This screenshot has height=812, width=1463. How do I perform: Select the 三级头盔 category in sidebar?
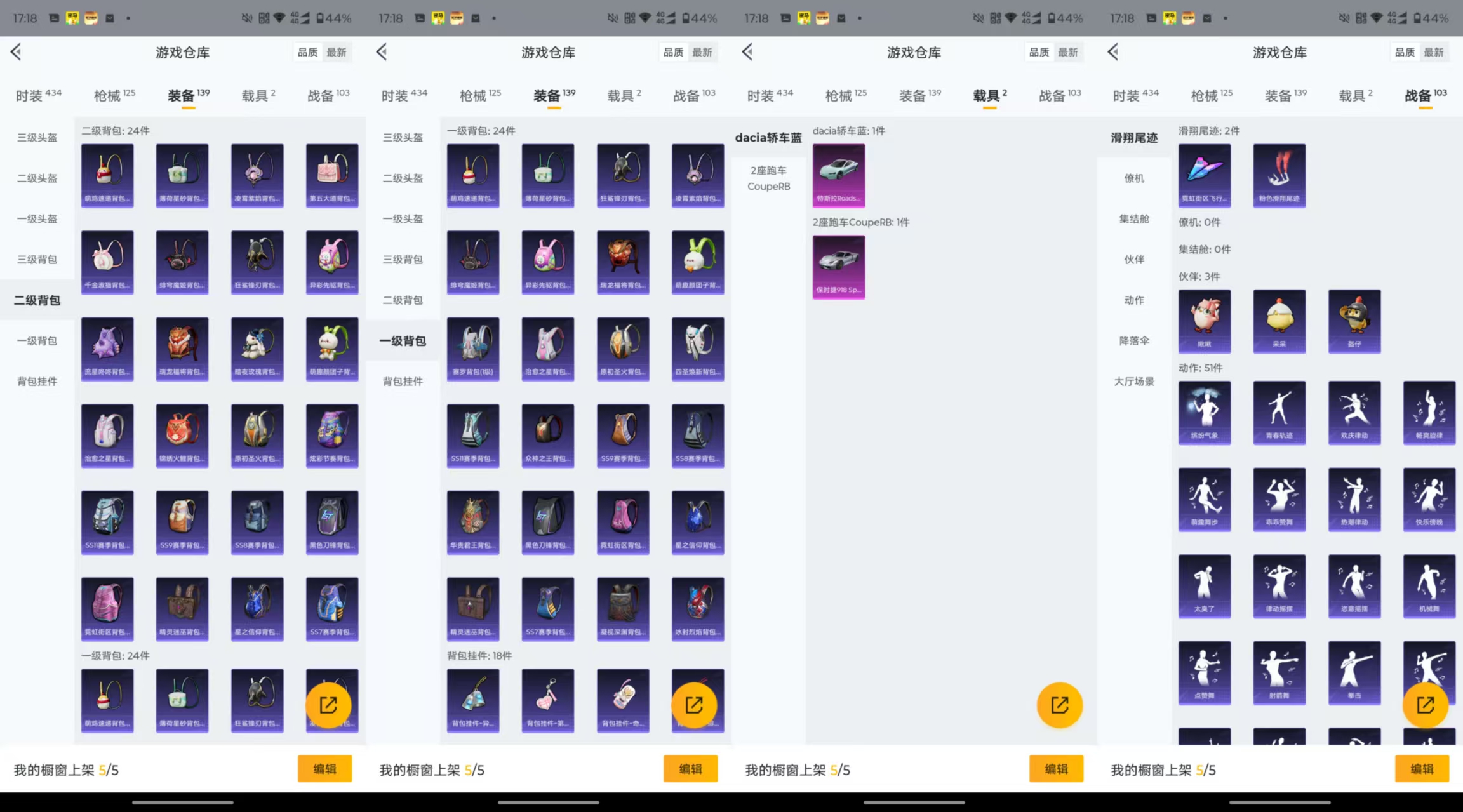click(x=36, y=137)
